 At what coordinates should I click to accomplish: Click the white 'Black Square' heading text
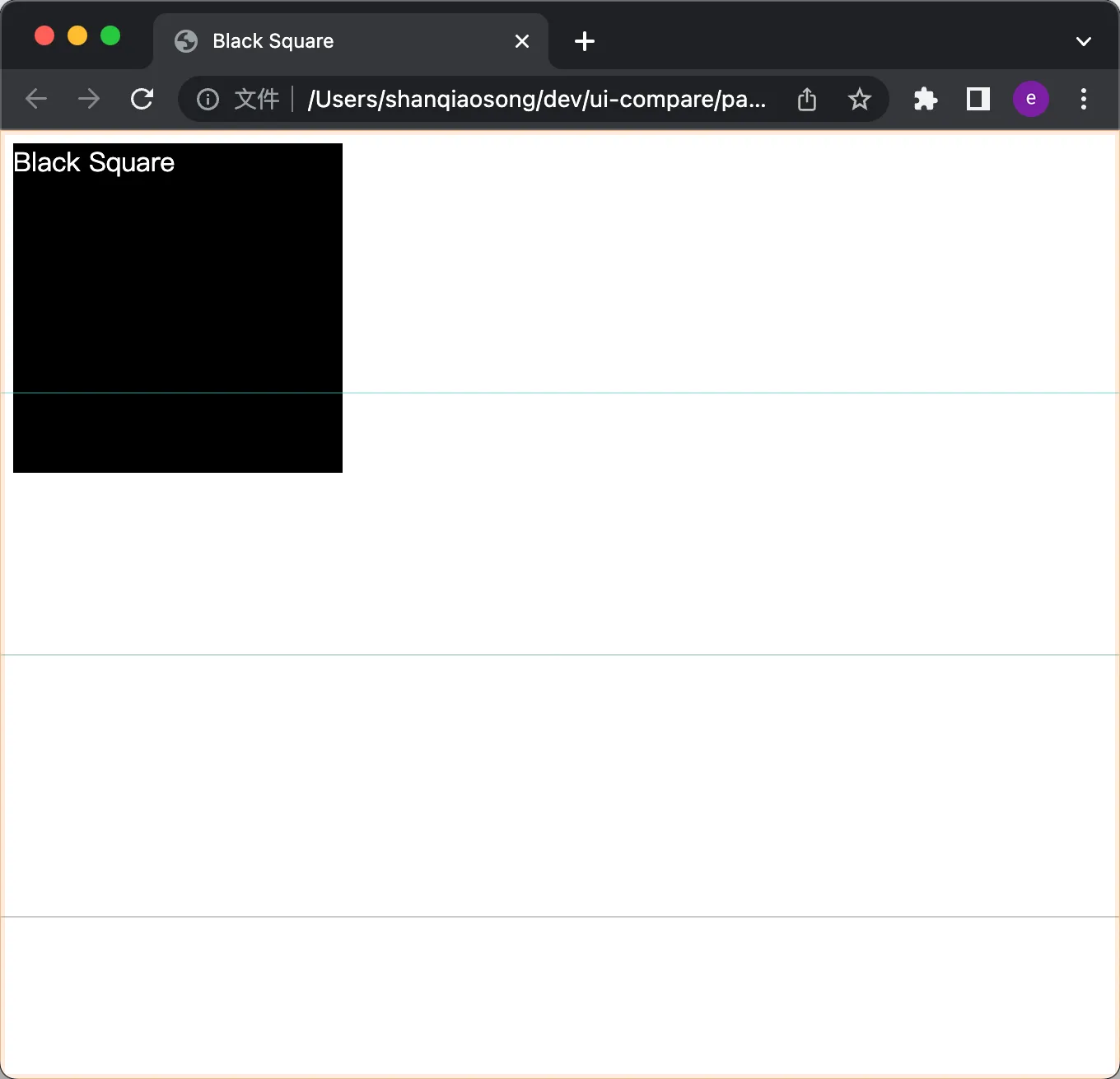[x=94, y=163]
